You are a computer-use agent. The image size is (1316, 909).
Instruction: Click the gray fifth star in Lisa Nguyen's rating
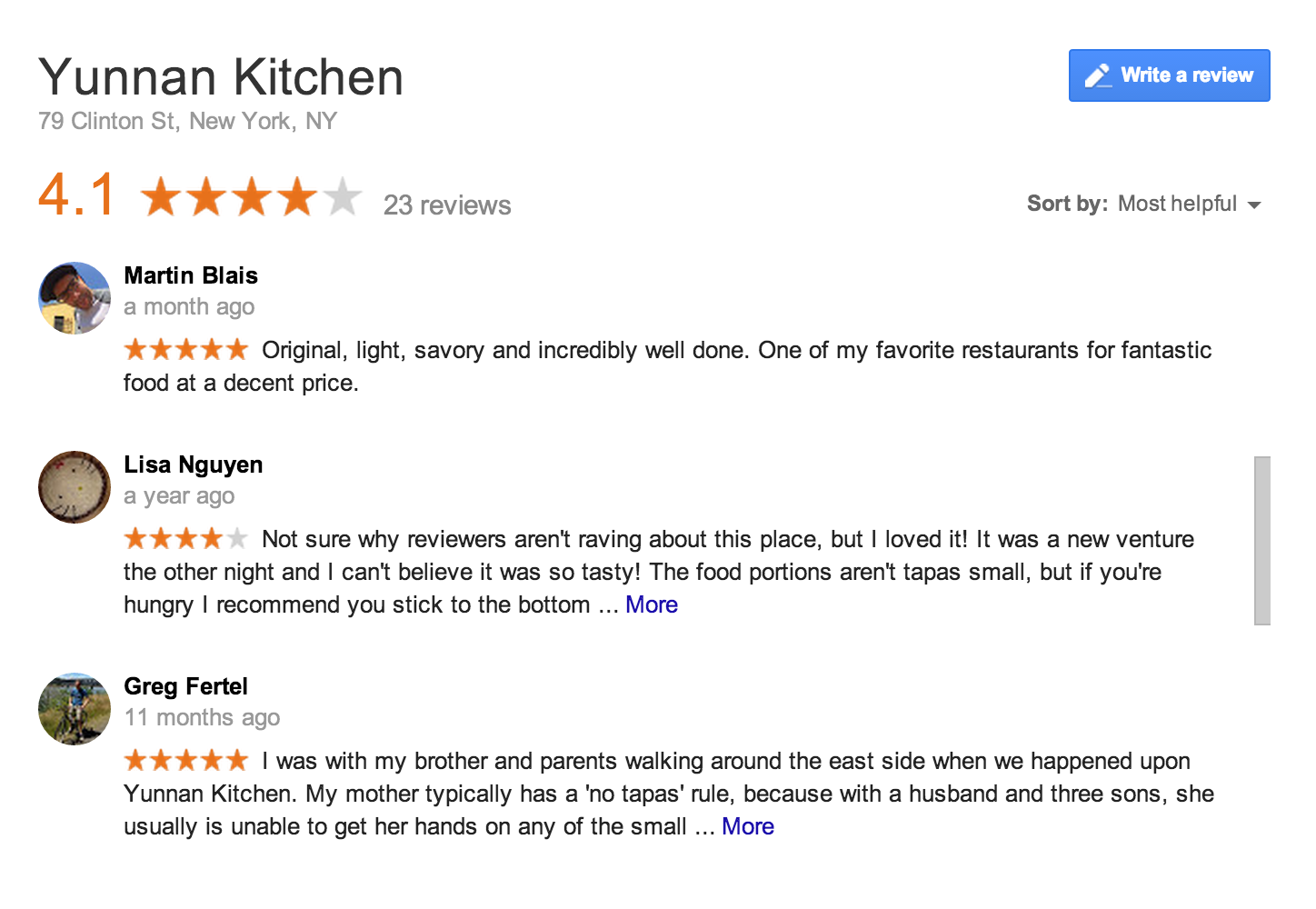(x=237, y=538)
